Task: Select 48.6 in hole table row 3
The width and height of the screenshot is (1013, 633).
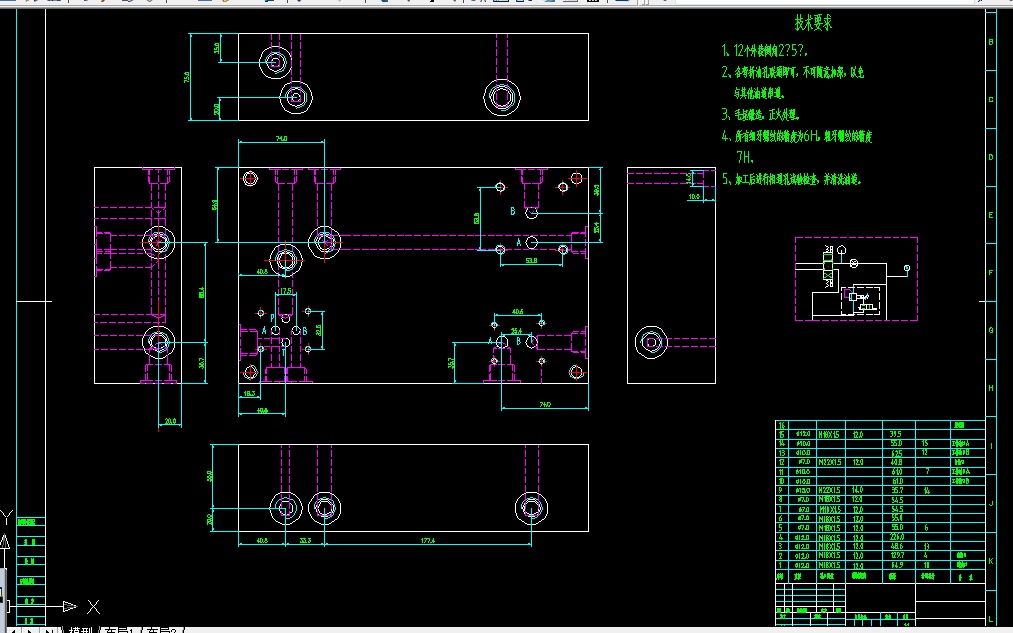Action: tap(896, 546)
